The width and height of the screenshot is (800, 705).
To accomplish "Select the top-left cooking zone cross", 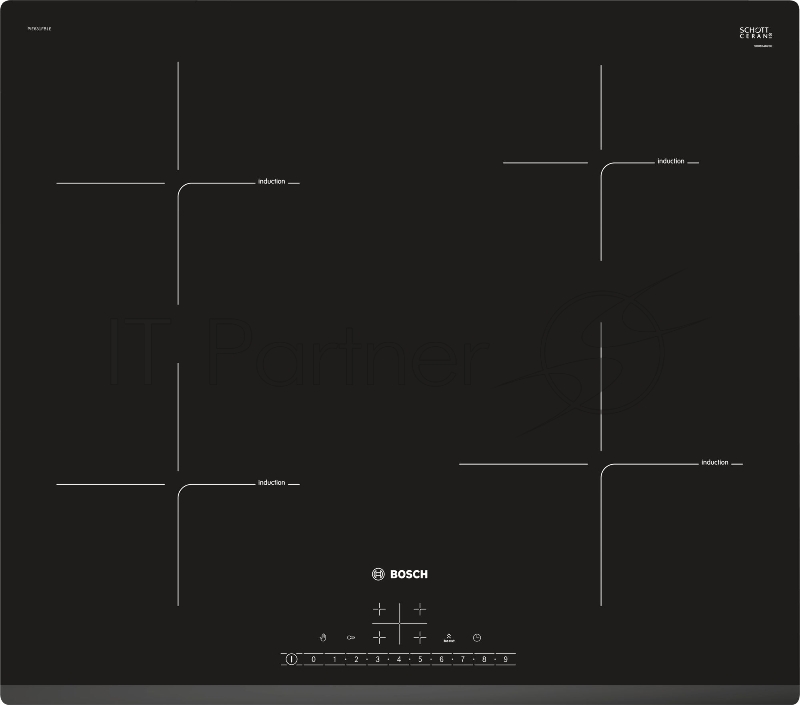I will click(x=379, y=609).
